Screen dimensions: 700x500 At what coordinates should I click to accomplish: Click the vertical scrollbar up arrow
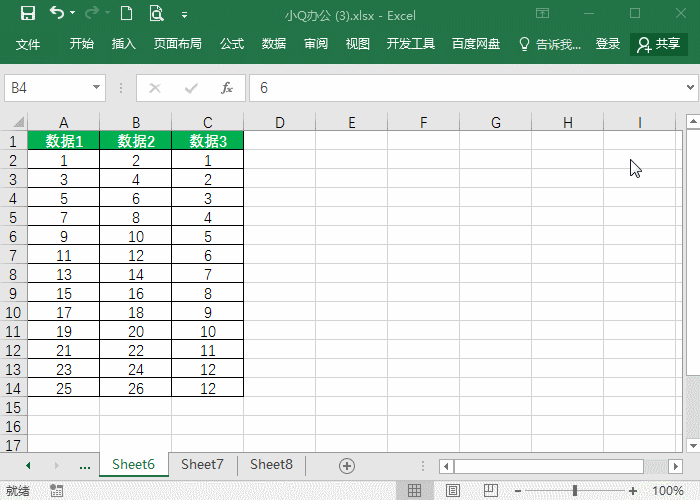[x=693, y=121]
